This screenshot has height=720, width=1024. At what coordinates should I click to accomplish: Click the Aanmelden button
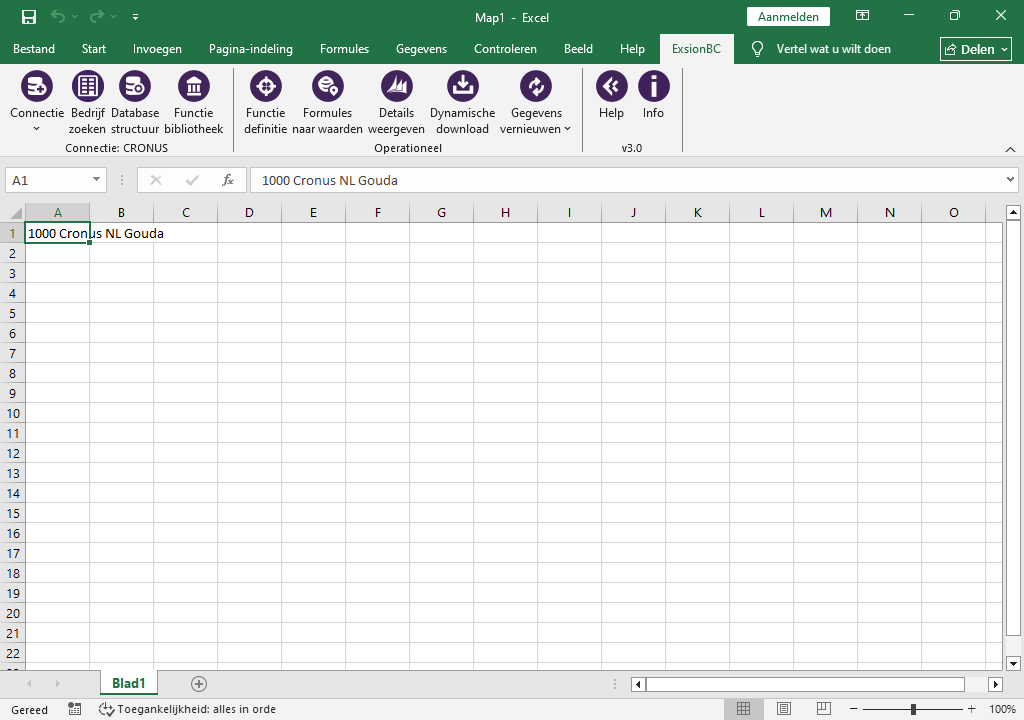click(x=788, y=17)
